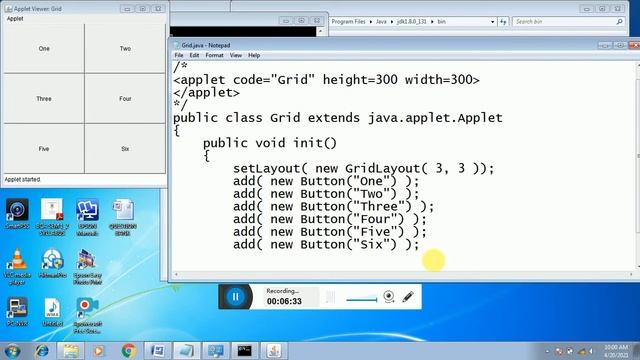This screenshot has width=640, height=360.
Task: Open the Windows Start menu
Action: pos(12,351)
